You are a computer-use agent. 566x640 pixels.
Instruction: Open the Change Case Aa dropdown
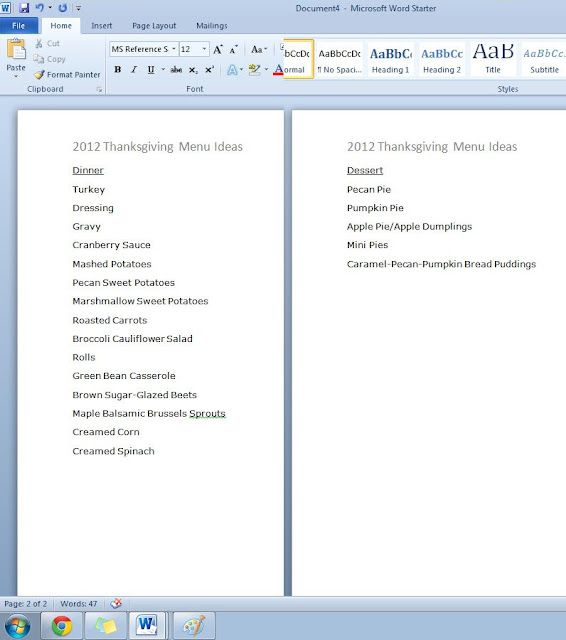pos(259,49)
